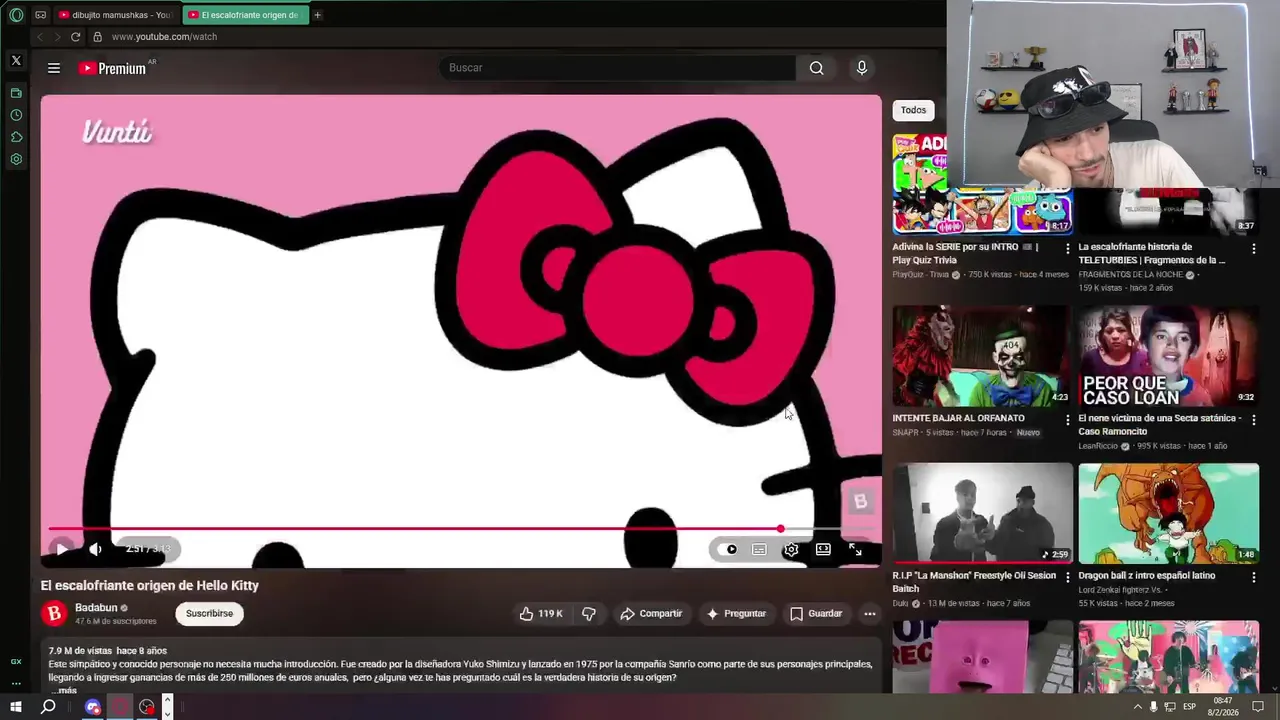Click the Preguntar button
The image size is (1280, 720).
tap(736, 614)
